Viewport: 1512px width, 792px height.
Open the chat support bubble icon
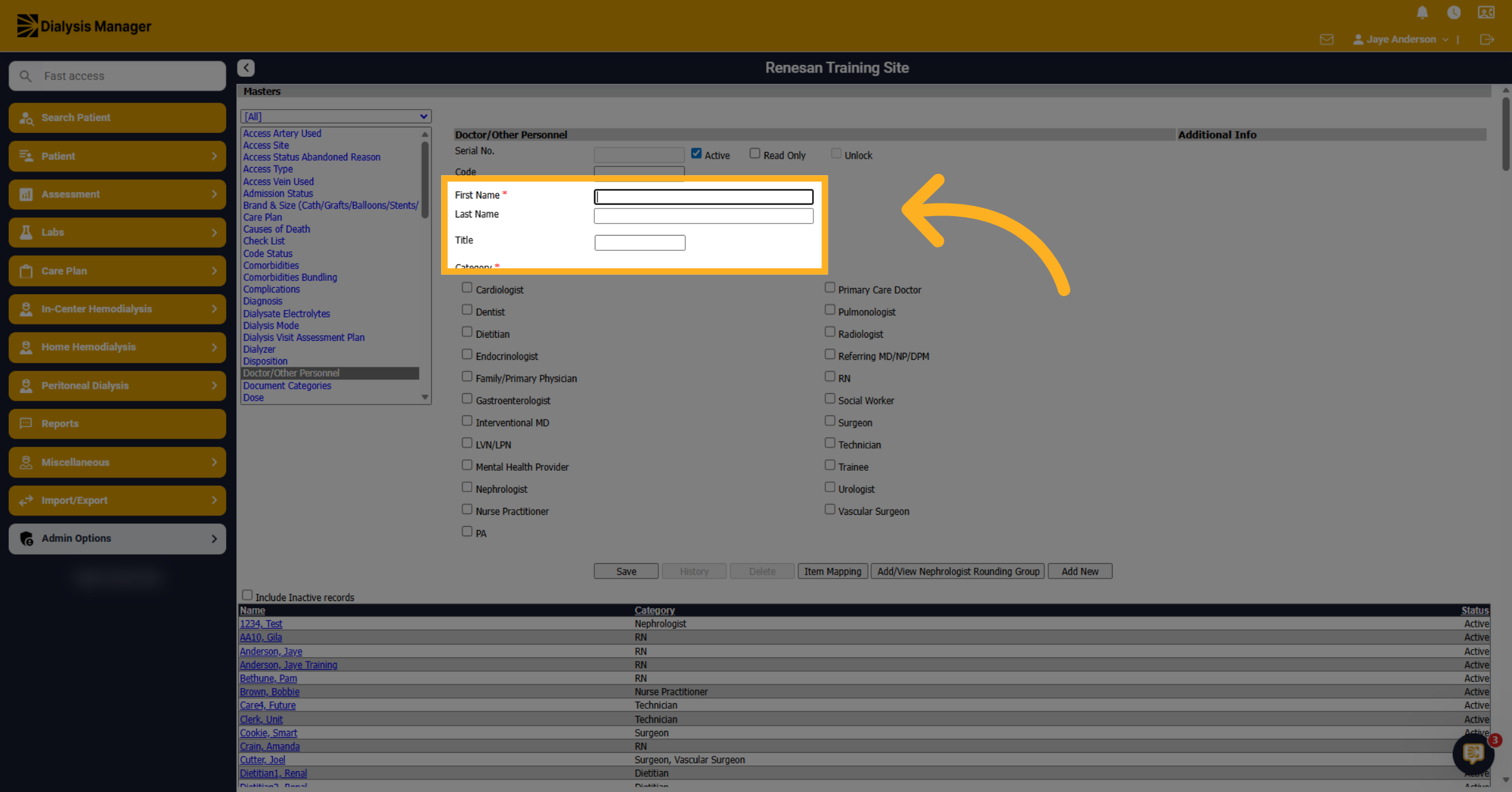1473,752
